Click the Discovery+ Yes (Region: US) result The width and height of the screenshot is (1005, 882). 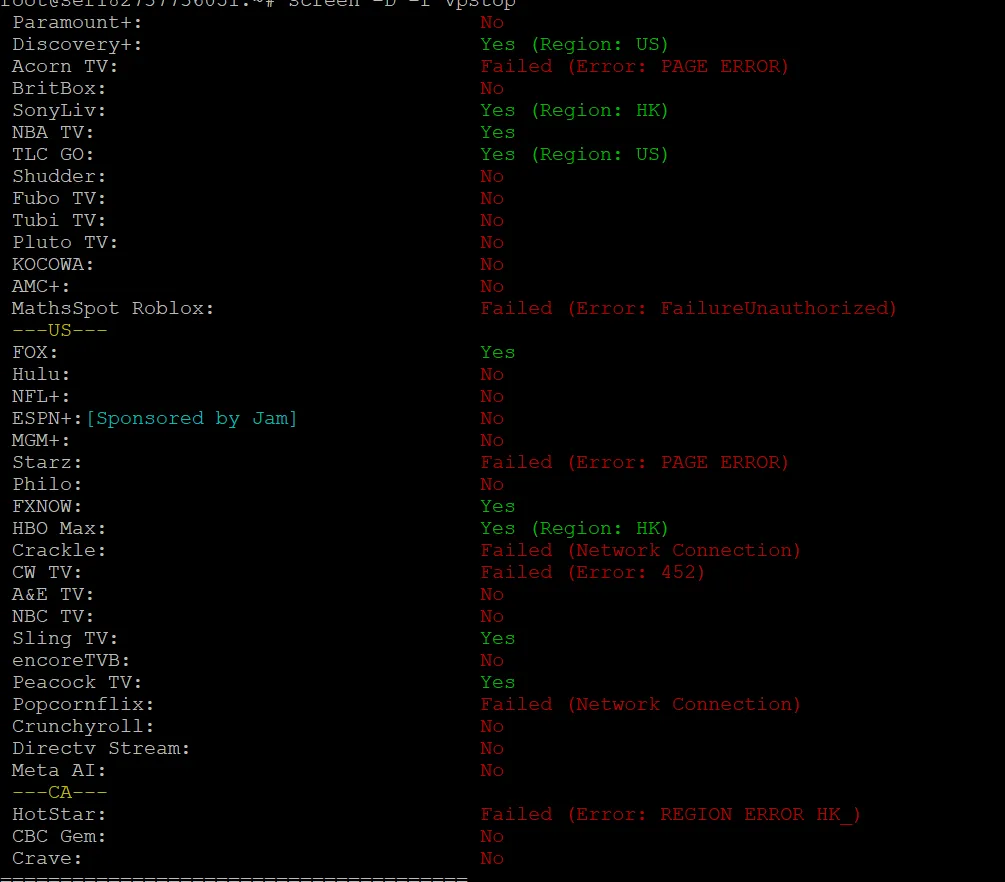click(574, 44)
